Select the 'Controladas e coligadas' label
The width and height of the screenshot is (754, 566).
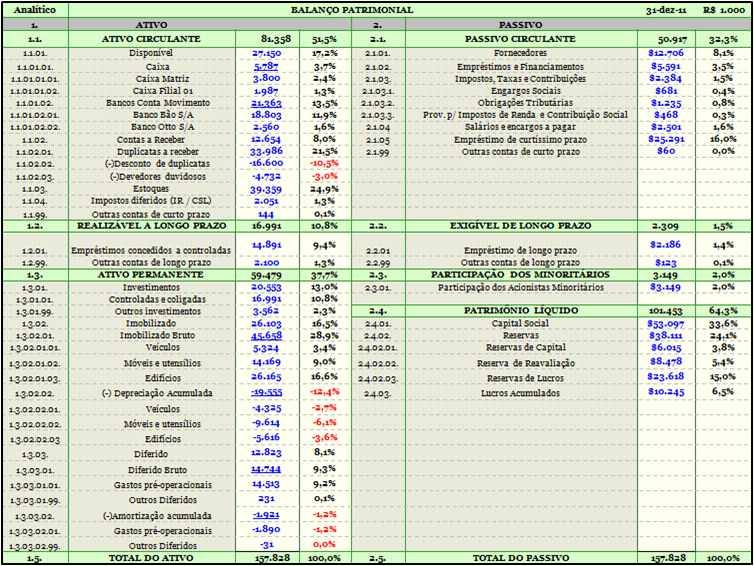[x=157, y=299]
